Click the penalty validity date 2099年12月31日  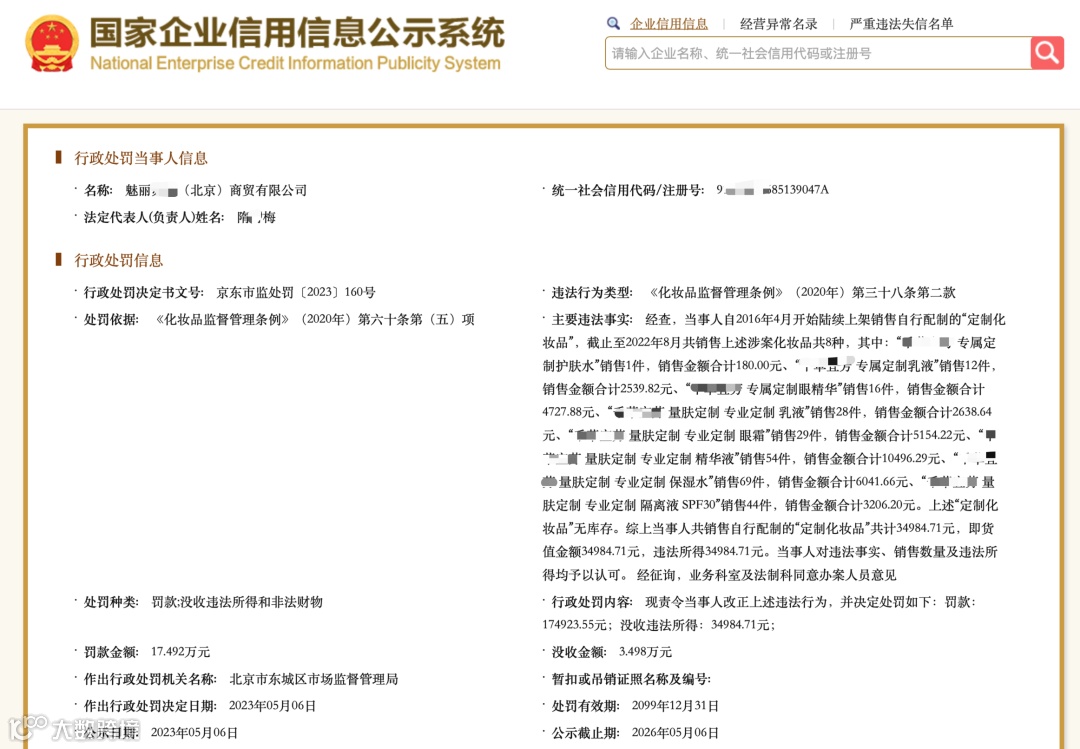pyautogui.click(x=675, y=706)
